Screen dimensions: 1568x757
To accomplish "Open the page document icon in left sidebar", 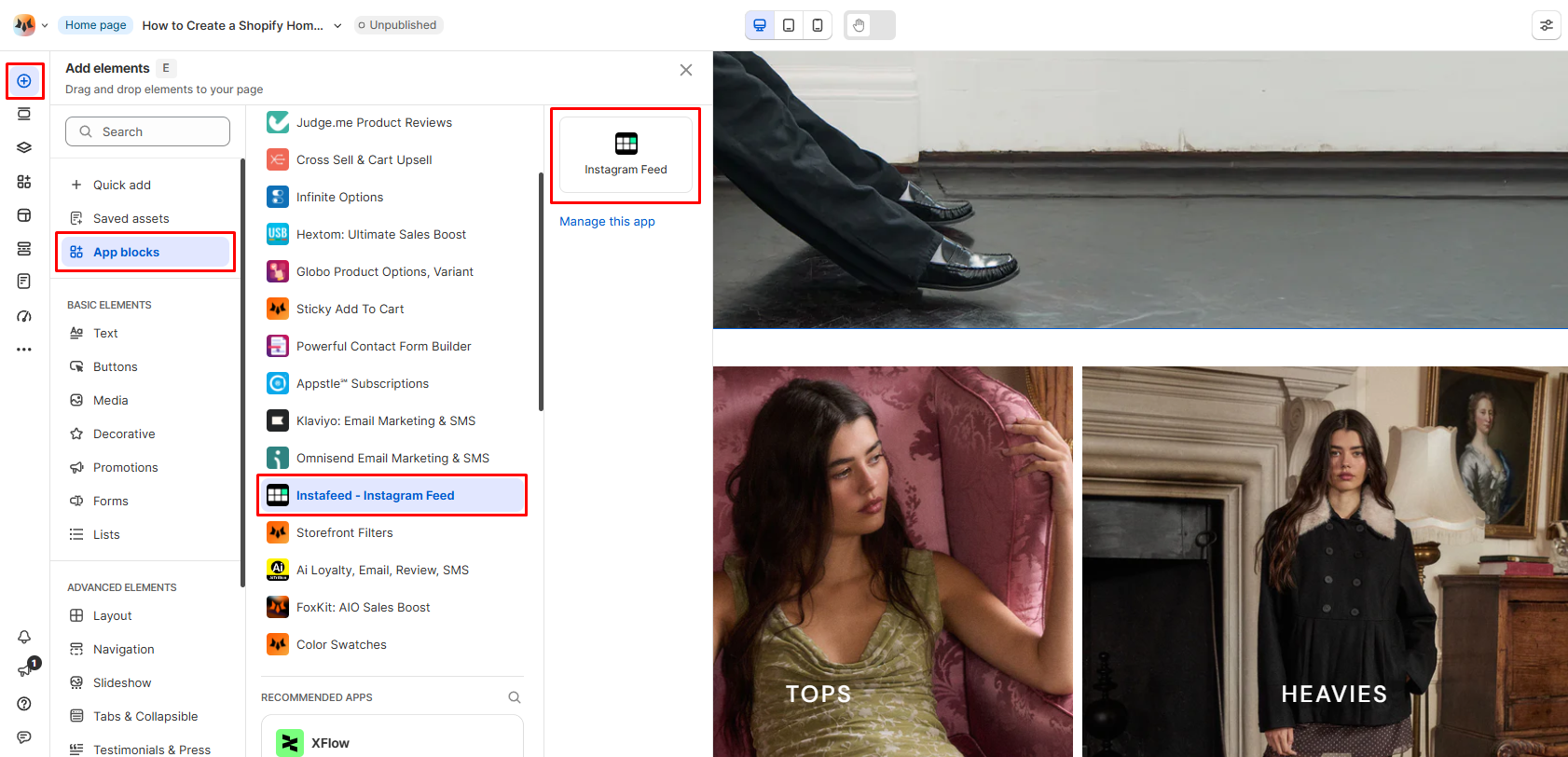I will pos(24,282).
